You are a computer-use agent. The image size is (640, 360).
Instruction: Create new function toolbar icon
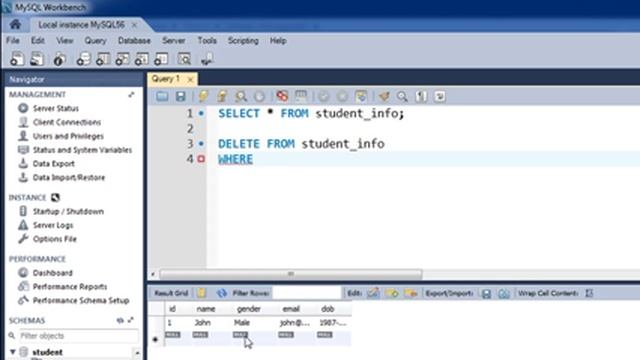(161, 59)
